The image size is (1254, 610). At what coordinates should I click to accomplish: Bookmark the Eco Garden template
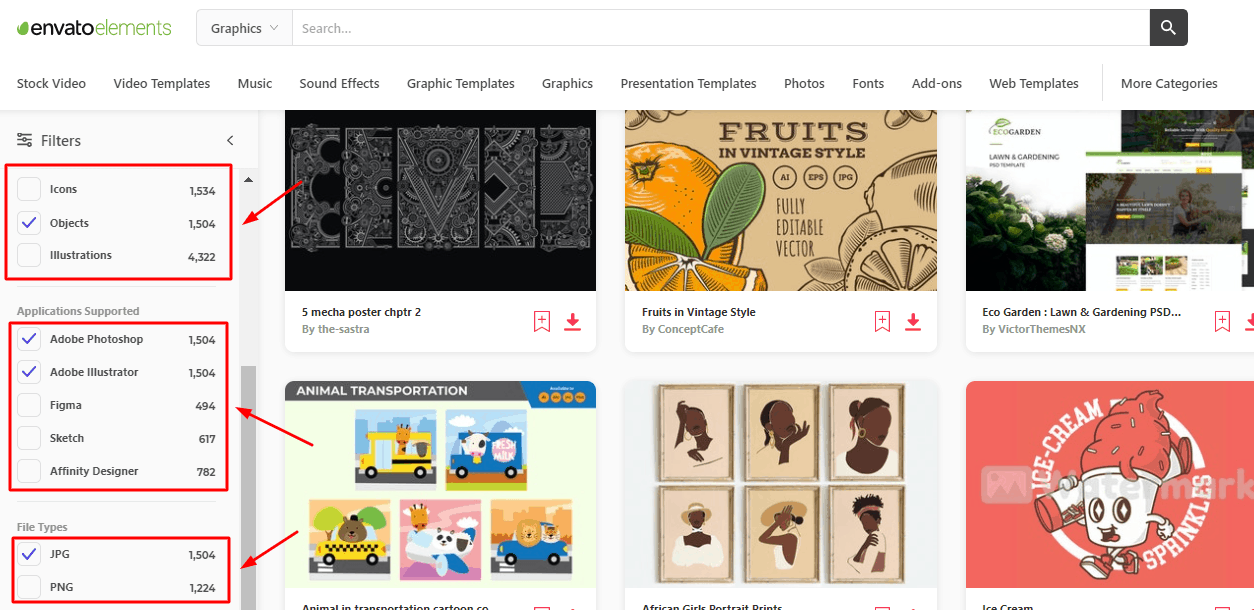1222,321
